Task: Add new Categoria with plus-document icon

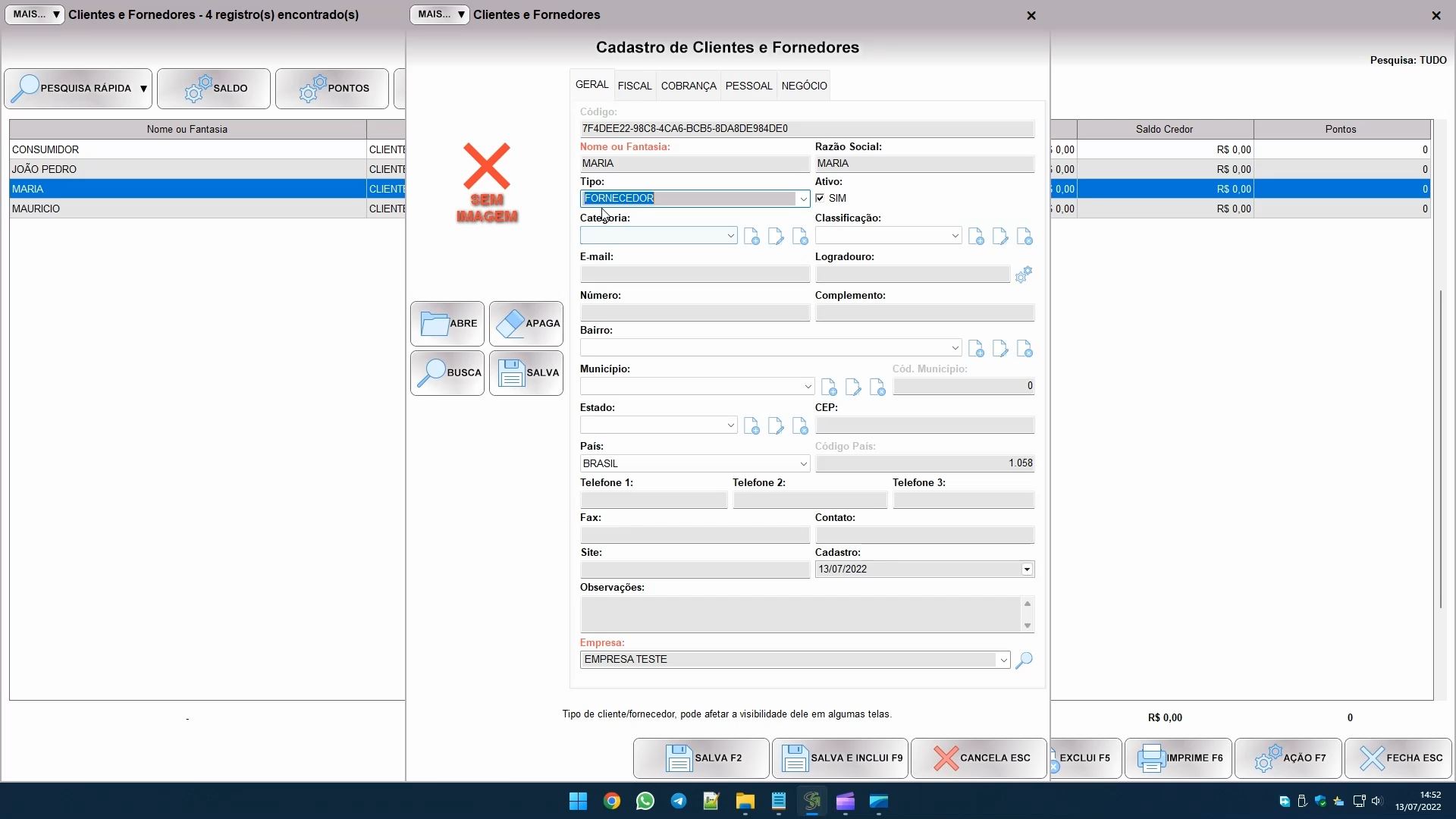Action: tap(752, 237)
